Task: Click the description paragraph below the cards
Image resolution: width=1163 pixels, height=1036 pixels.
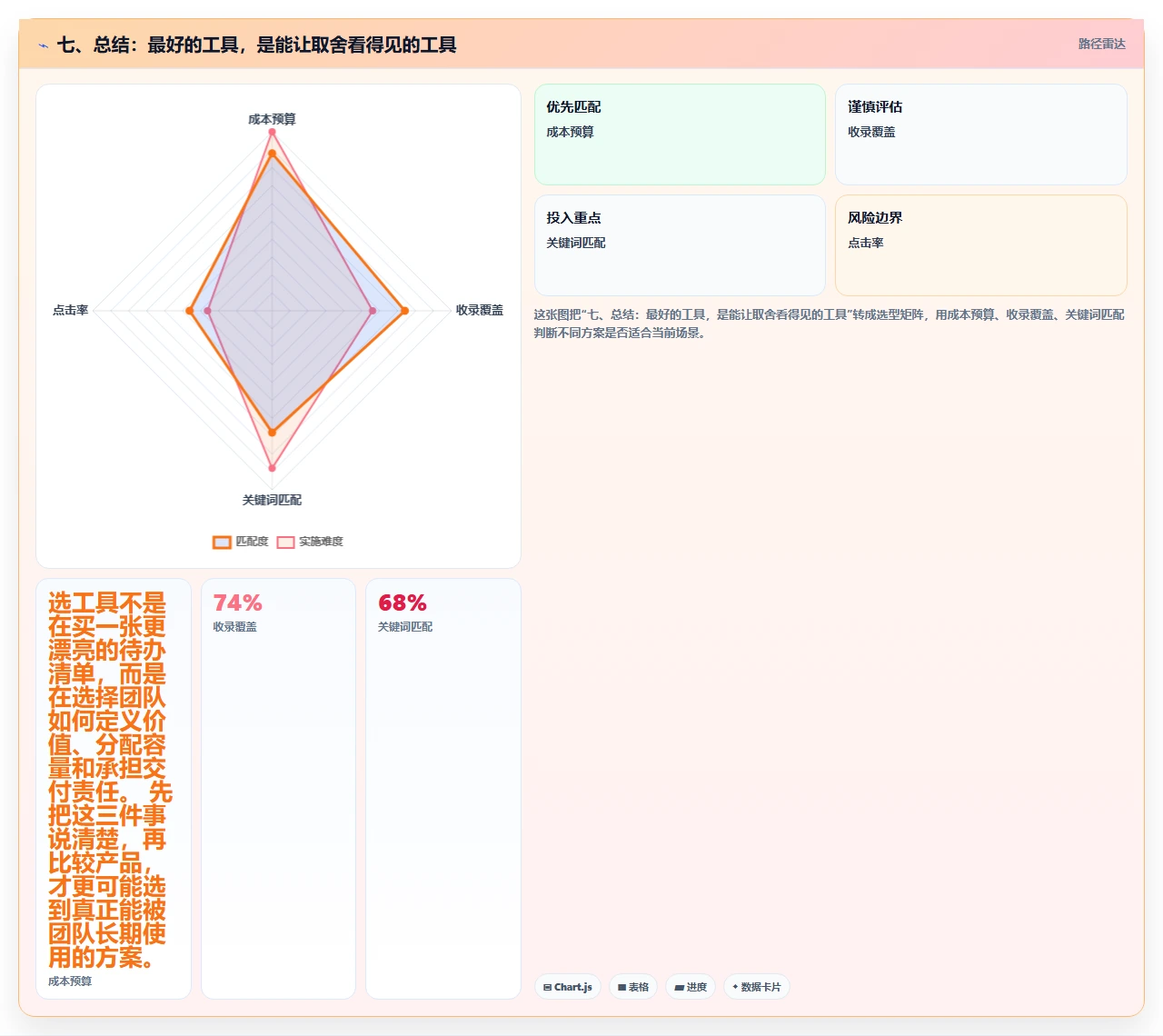Action: pos(829,324)
